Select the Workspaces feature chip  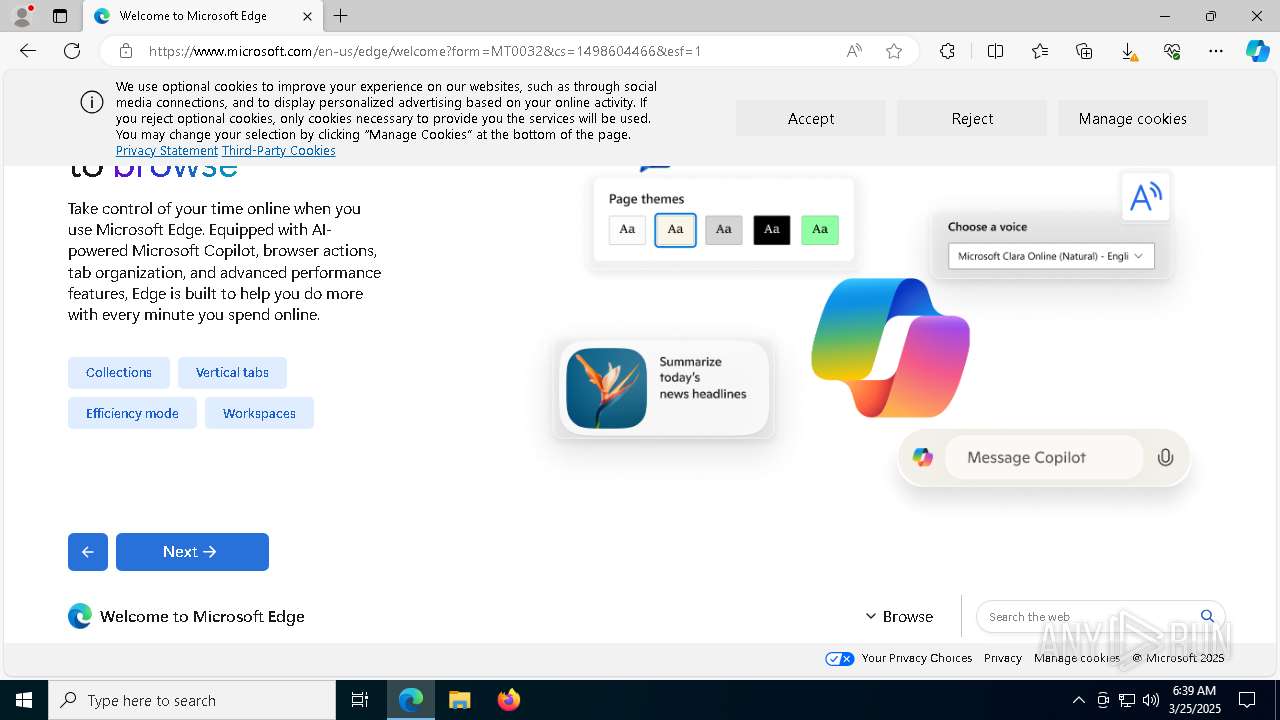click(259, 413)
